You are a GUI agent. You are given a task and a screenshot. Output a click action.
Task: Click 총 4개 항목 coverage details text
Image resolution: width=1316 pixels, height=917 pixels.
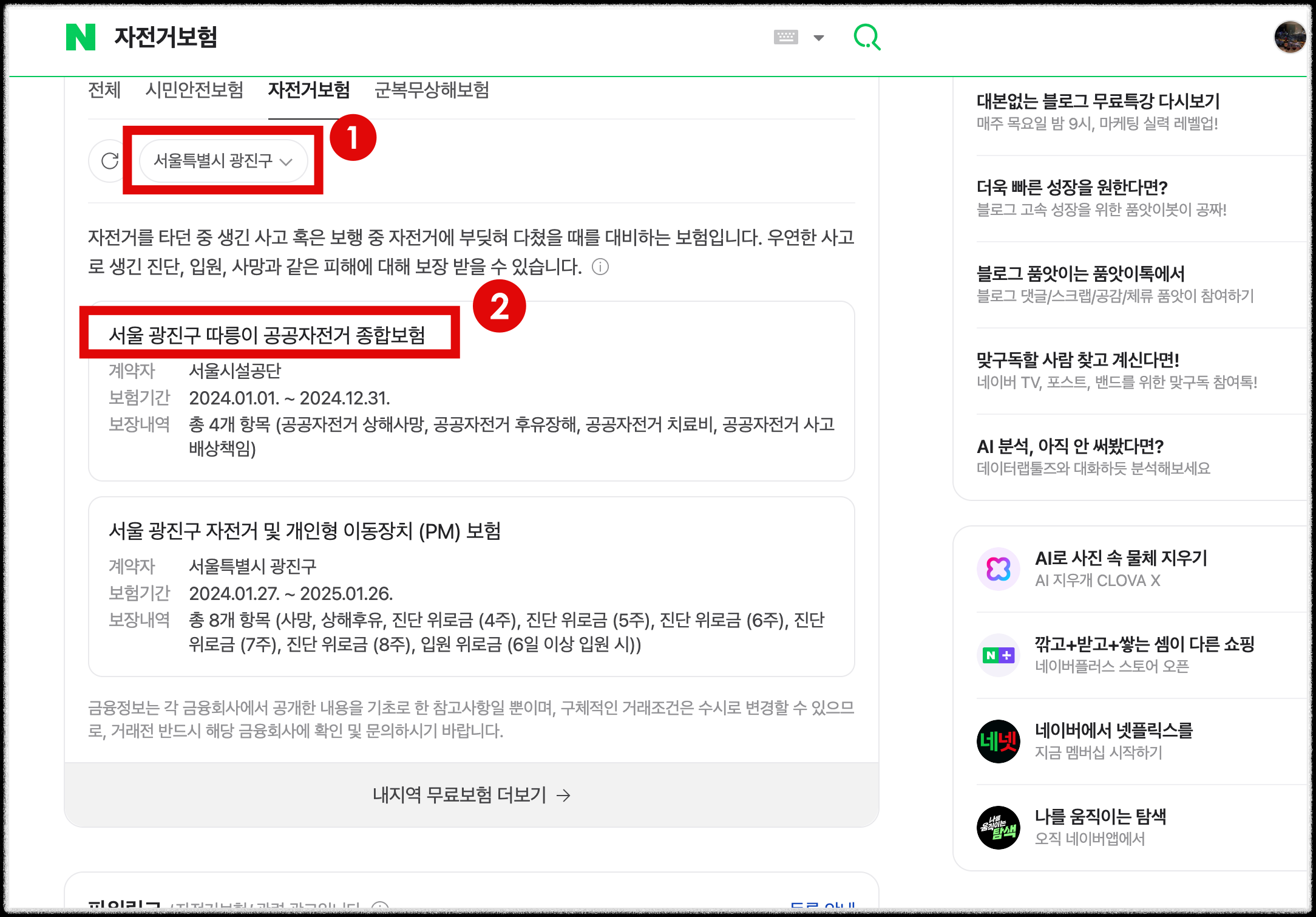pos(512,436)
